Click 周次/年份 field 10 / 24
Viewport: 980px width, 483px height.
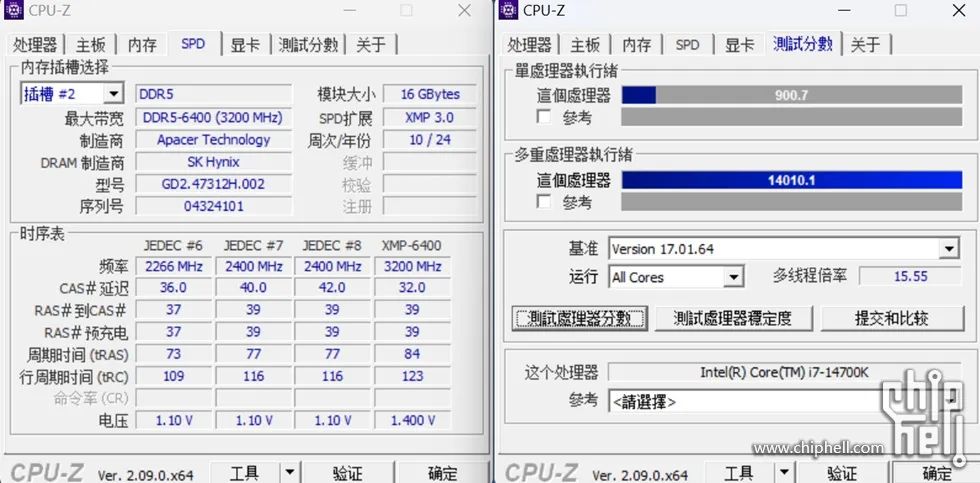click(430, 139)
